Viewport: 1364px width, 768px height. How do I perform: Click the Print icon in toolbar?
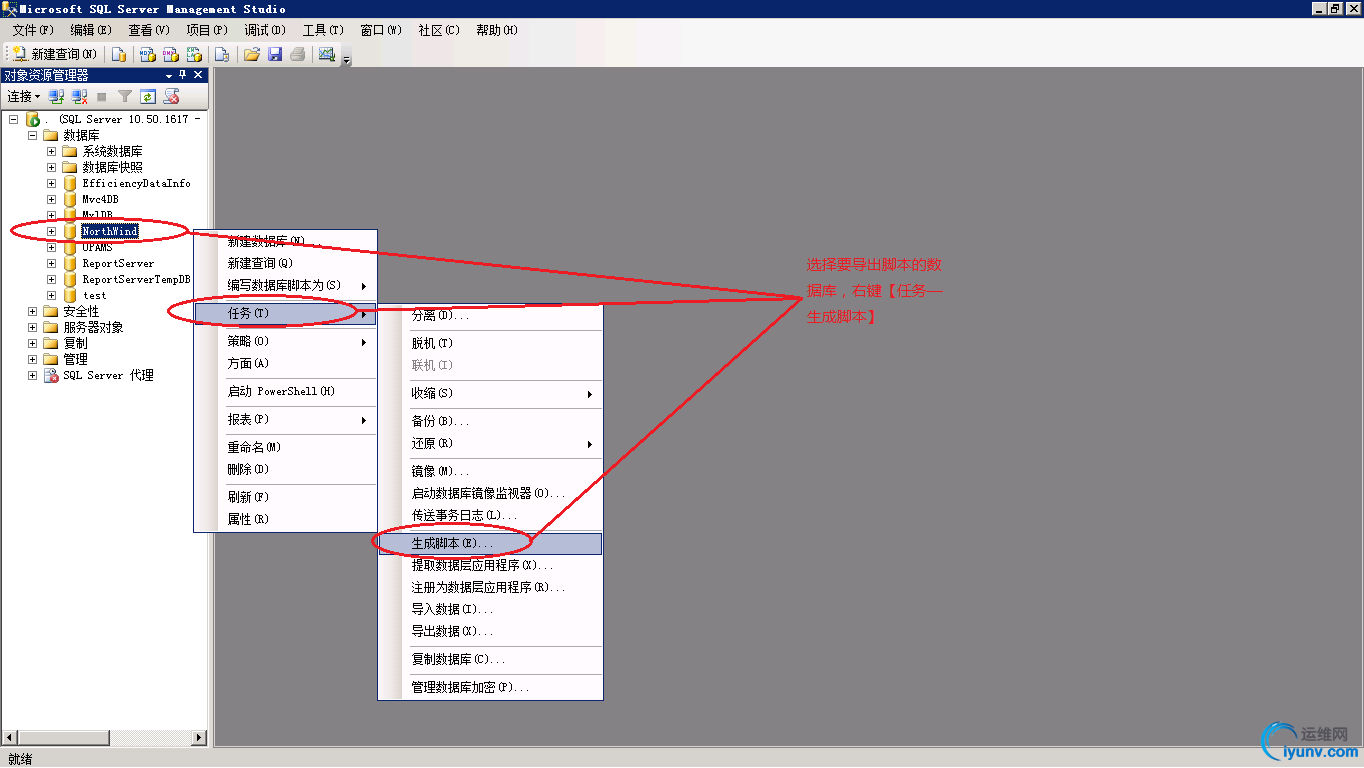click(x=297, y=54)
